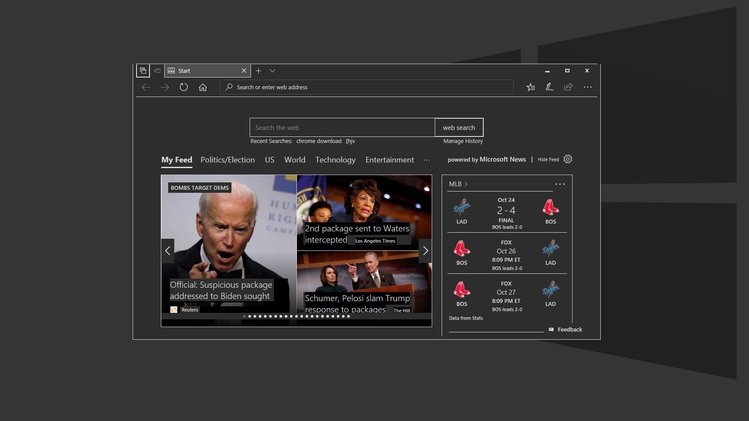Open feed settings gear icon
Viewport: 749px width, 421px height.
click(567, 159)
